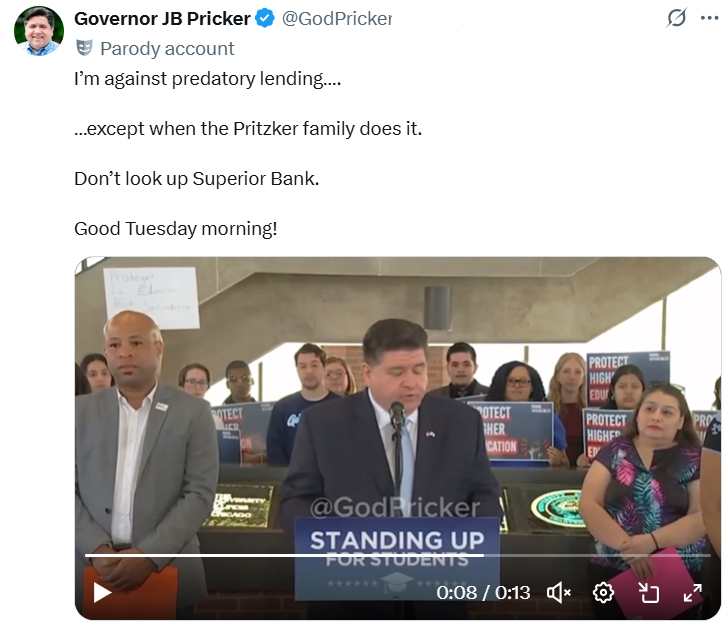Unmute the video using the speaker icon
Image resolution: width=728 pixels, height=627 pixels.
559,593
